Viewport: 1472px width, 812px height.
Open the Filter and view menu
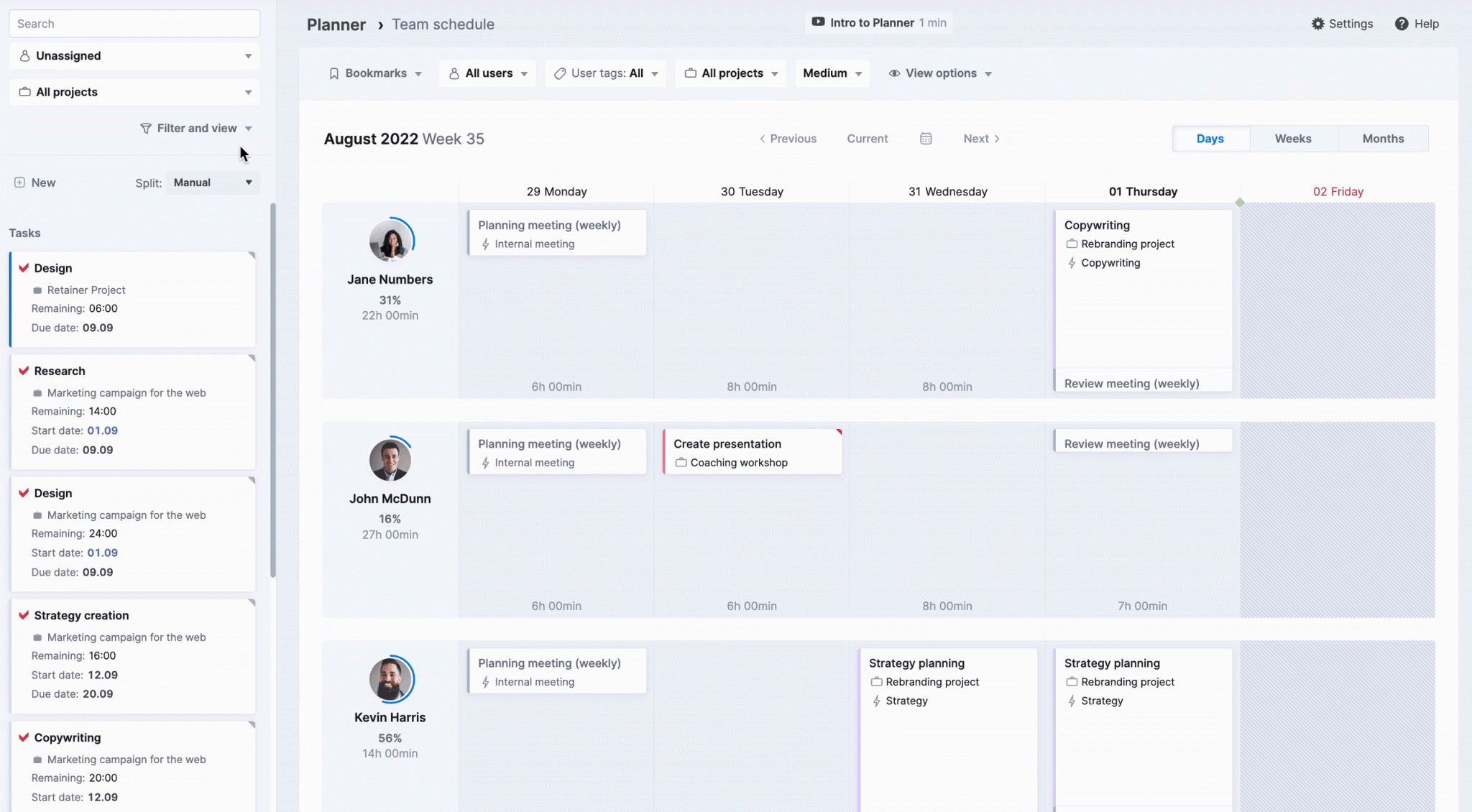tap(196, 128)
